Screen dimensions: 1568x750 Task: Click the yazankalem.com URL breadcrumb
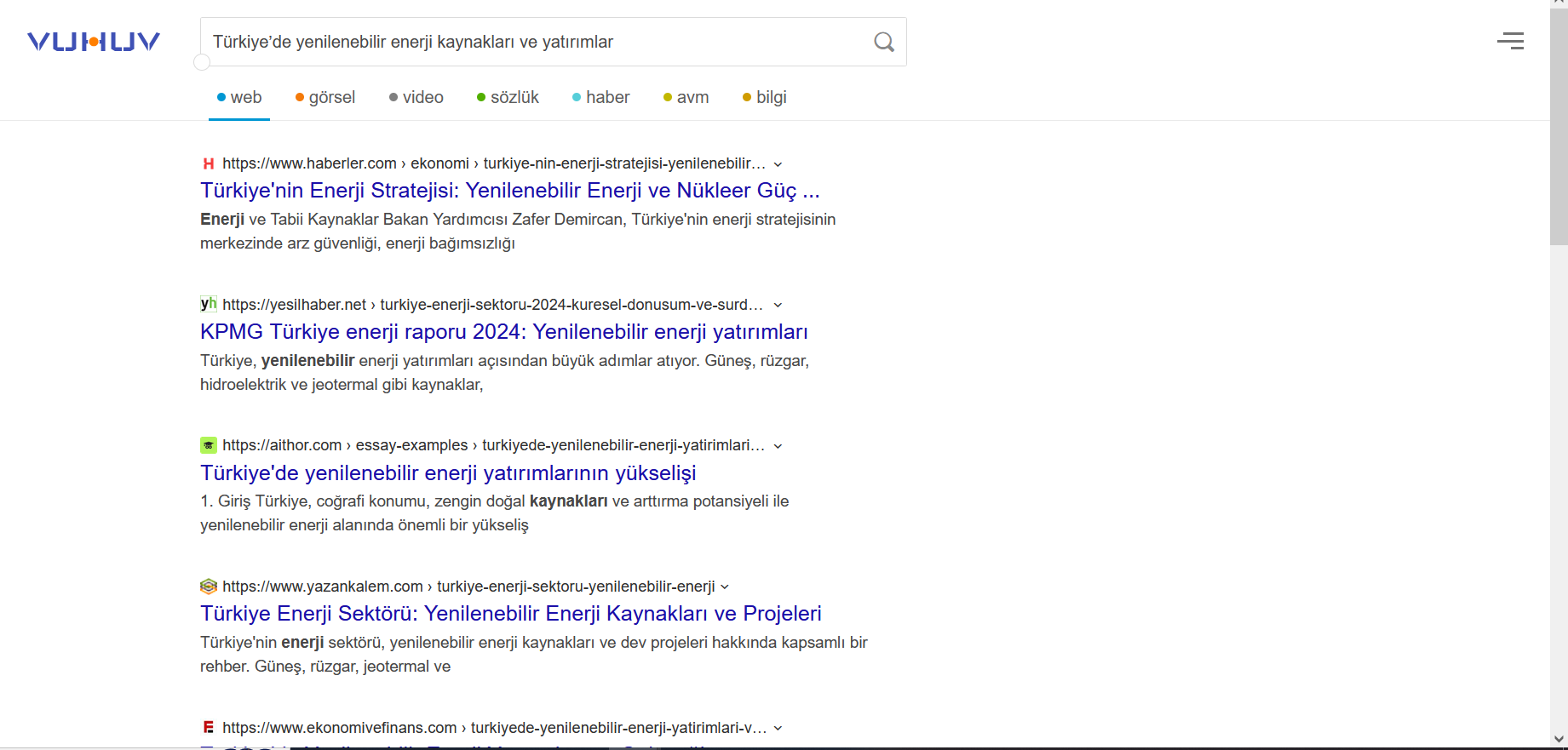coord(468,587)
